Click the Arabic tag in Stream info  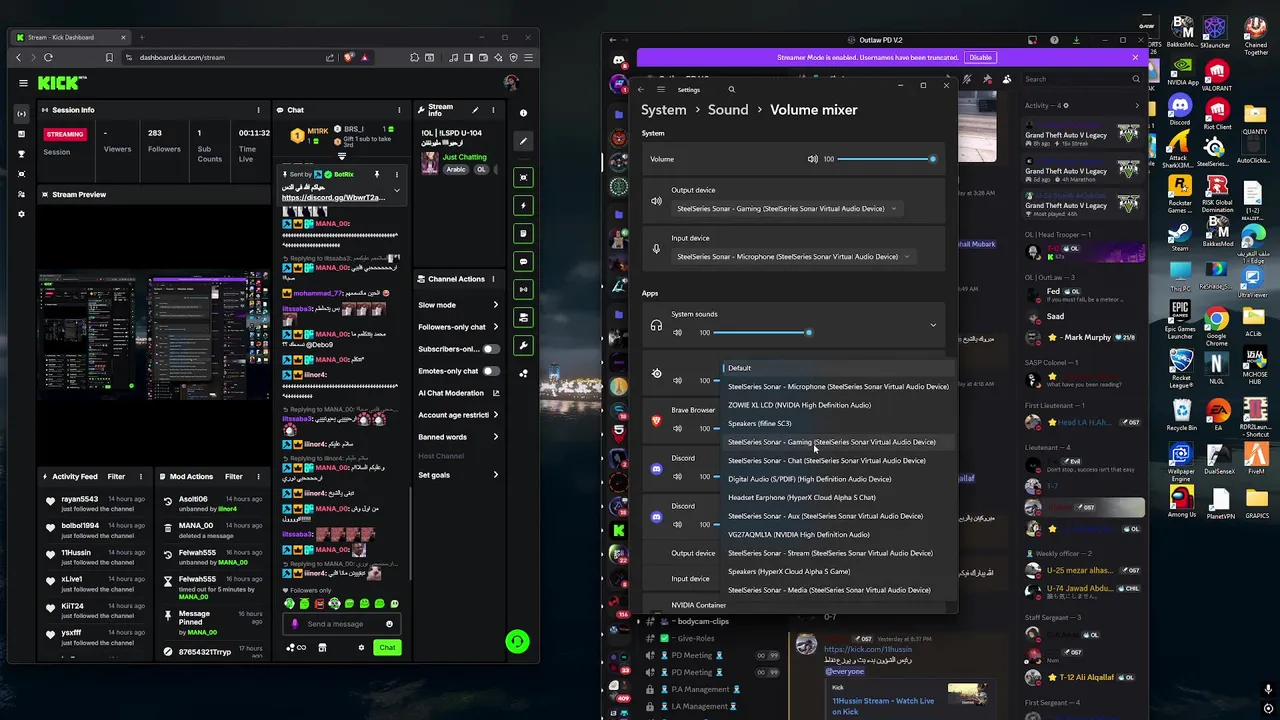pos(455,170)
